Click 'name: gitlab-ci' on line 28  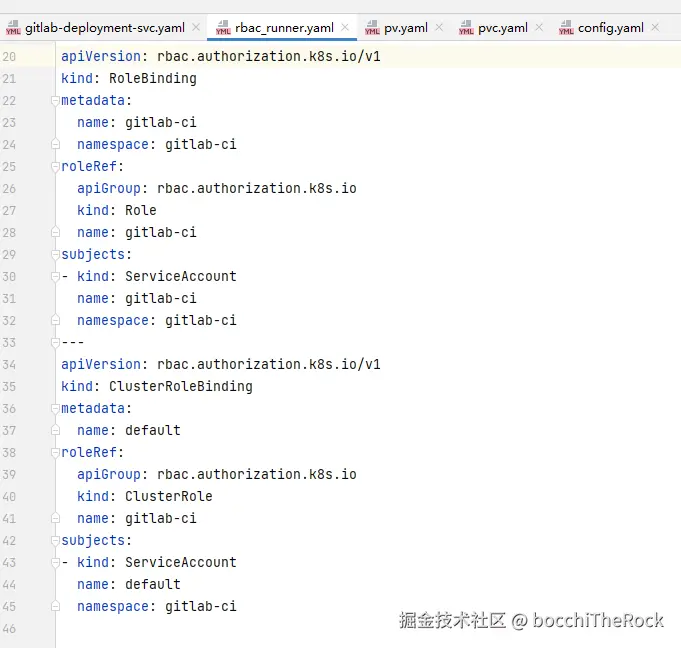(x=137, y=232)
